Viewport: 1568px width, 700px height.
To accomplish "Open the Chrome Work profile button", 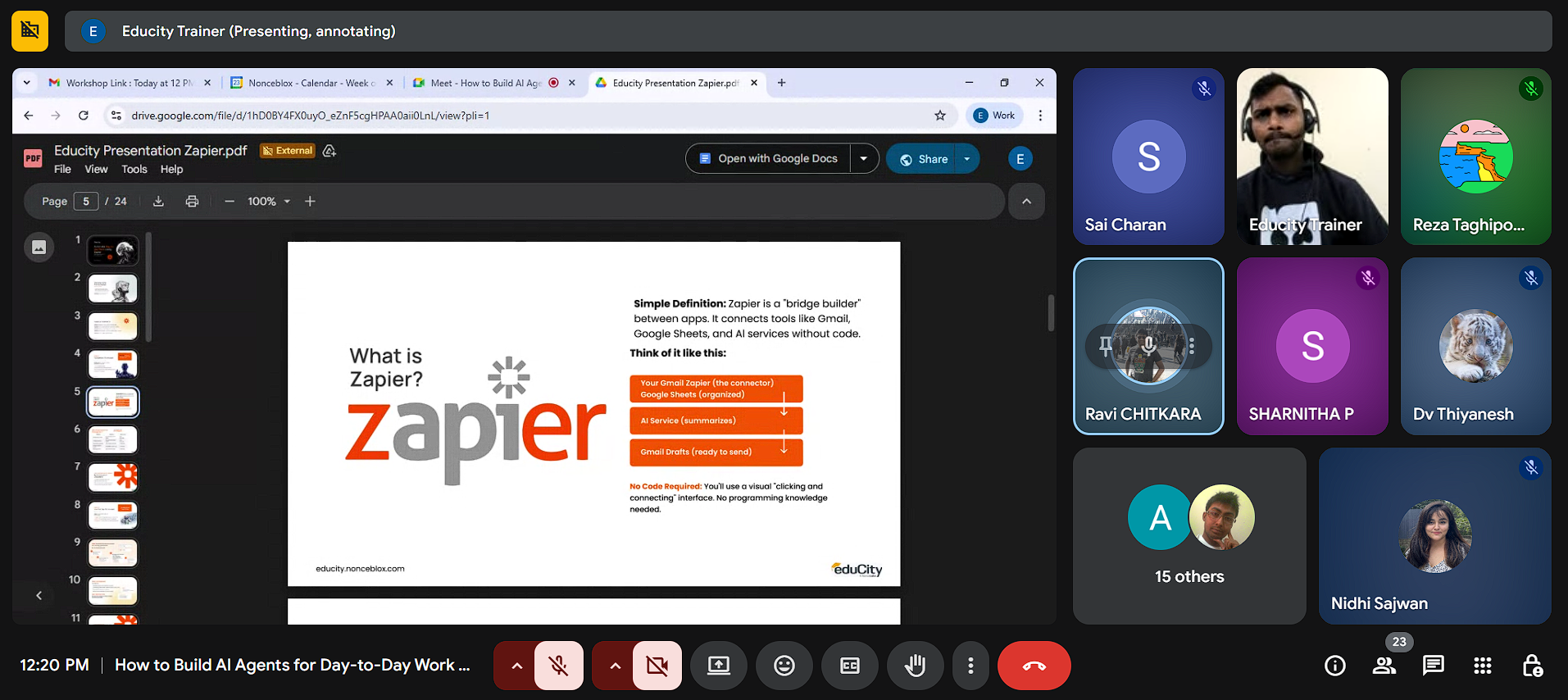I will (994, 116).
